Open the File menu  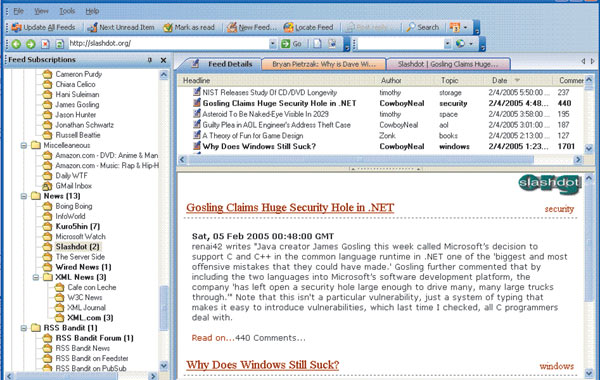point(18,11)
